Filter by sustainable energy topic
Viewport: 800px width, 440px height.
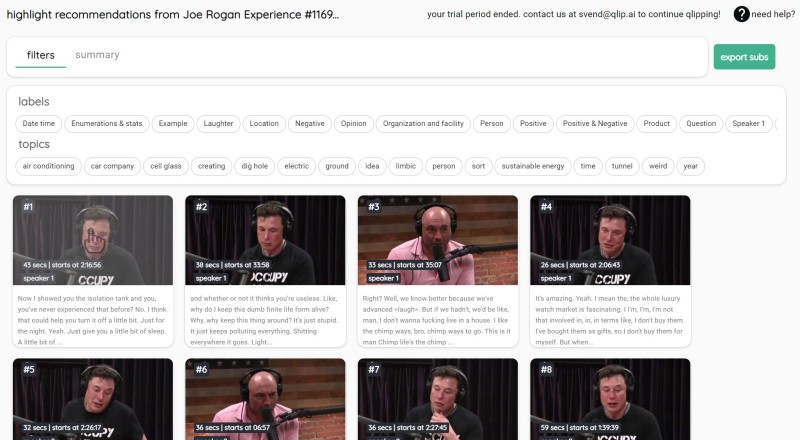coord(533,166)
